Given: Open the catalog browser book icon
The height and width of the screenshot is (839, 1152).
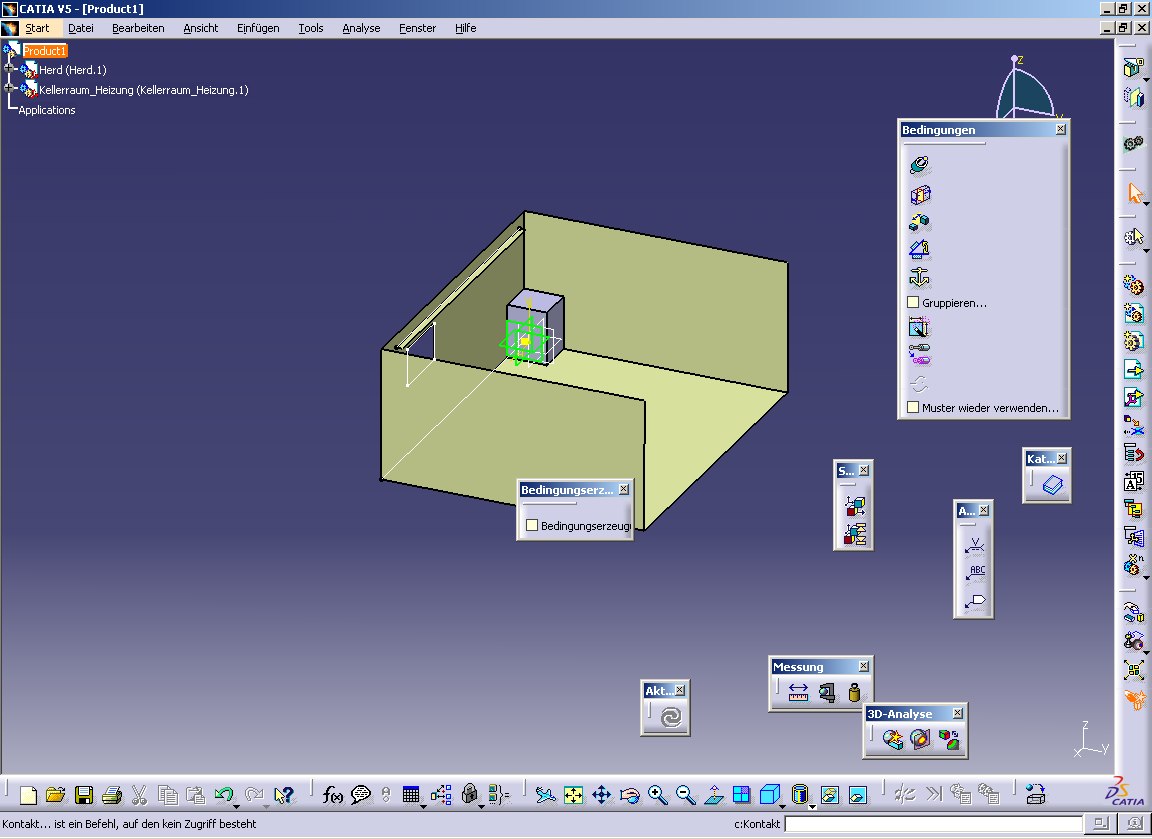Looking at the screenshot, I should [1053, 485].
